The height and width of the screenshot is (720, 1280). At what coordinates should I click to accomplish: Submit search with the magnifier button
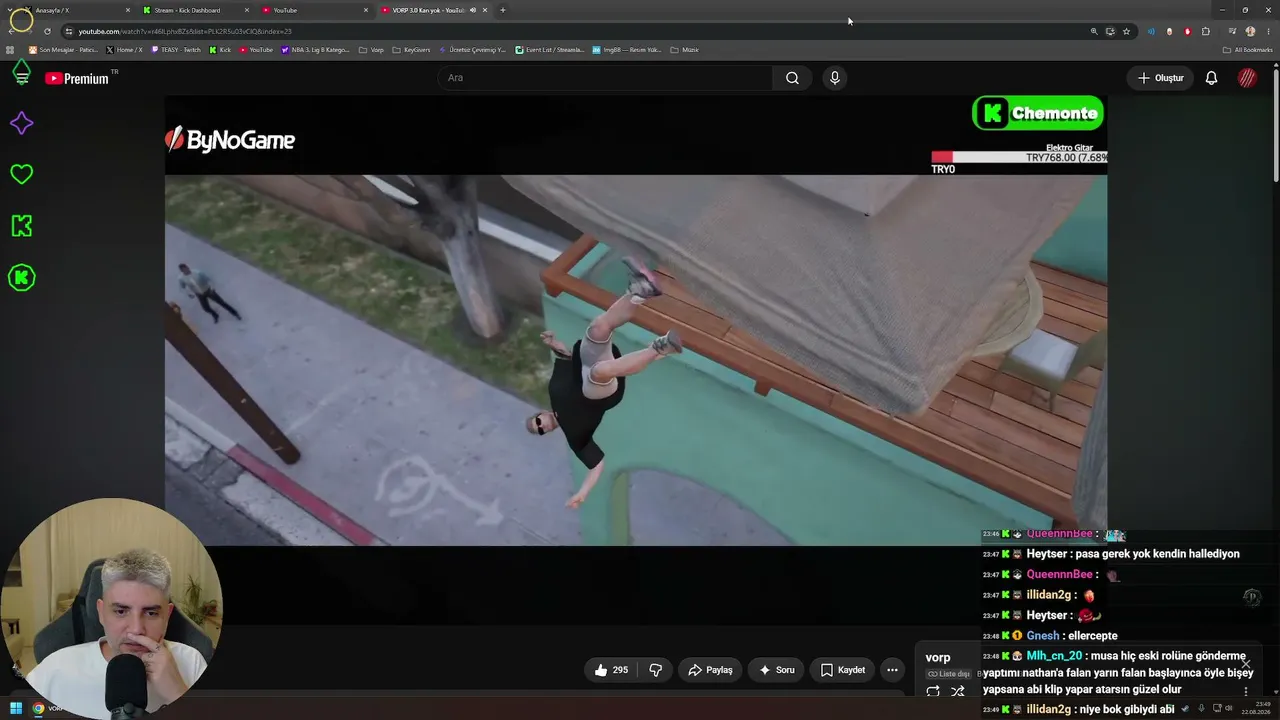click(x=792, y=78)
